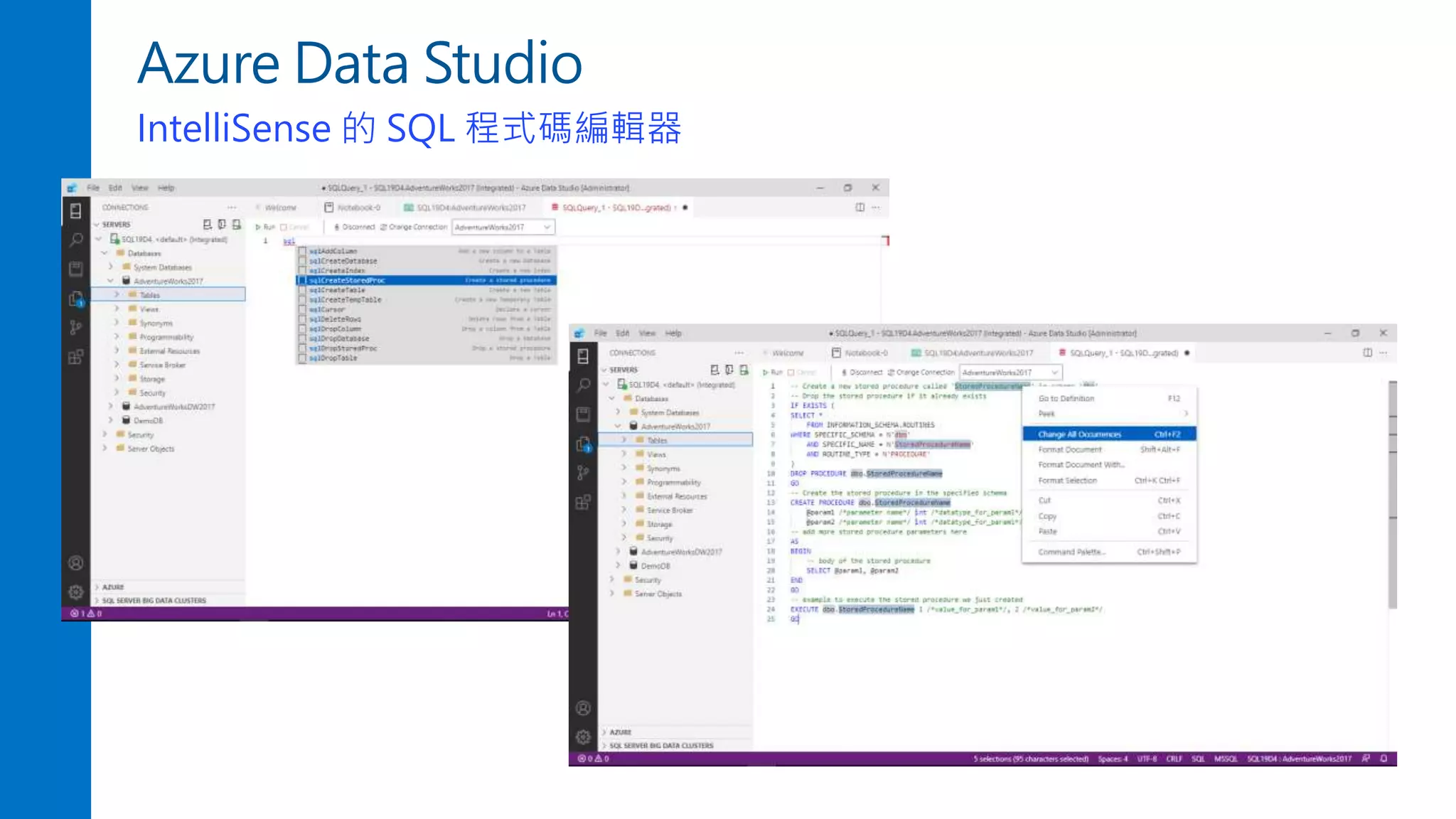Choose Go to Definition in context menu

[x=1109, y=399]
